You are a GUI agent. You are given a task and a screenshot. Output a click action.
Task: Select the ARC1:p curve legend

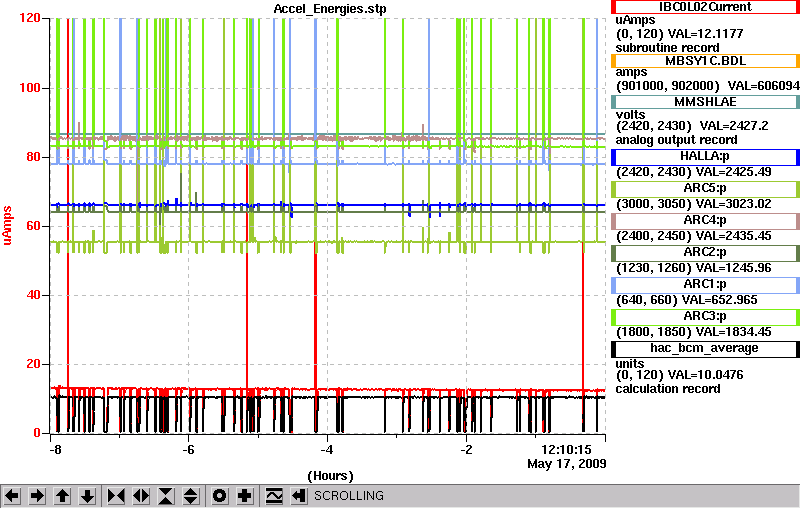(705, 285)
